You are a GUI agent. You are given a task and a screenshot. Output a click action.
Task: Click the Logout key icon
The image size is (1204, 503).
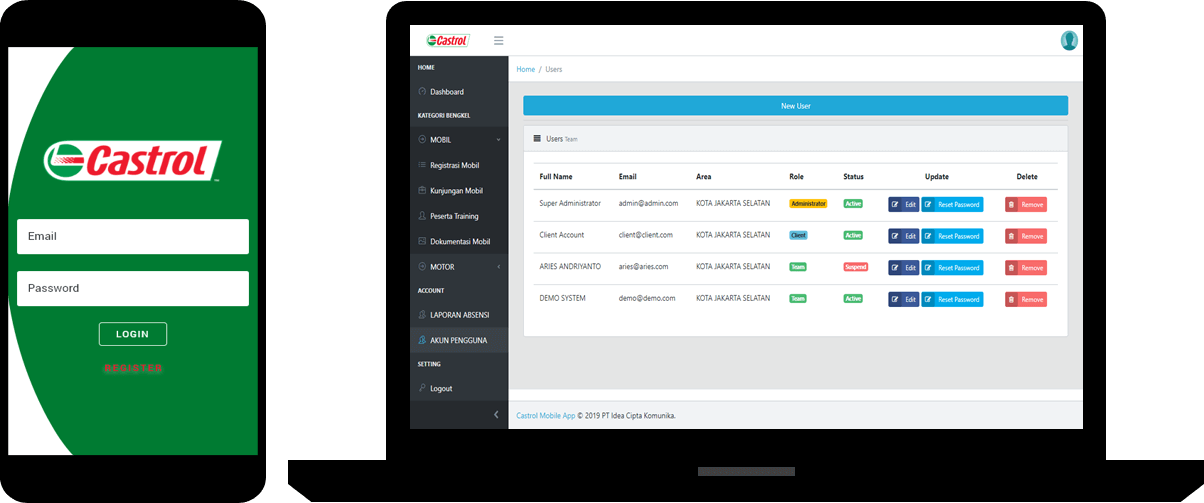[x=422, y=388]
